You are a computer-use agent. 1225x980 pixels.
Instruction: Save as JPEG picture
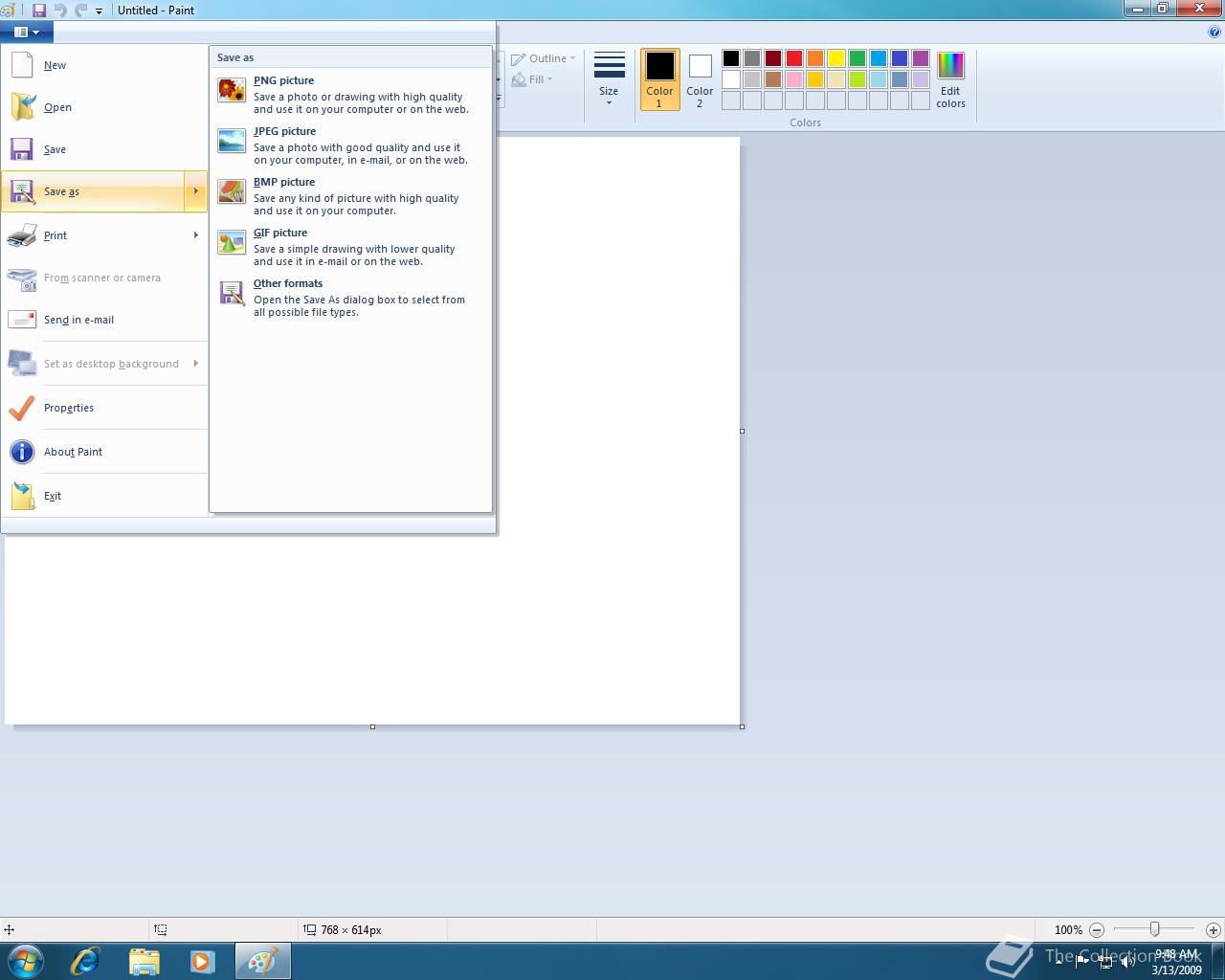351,145
